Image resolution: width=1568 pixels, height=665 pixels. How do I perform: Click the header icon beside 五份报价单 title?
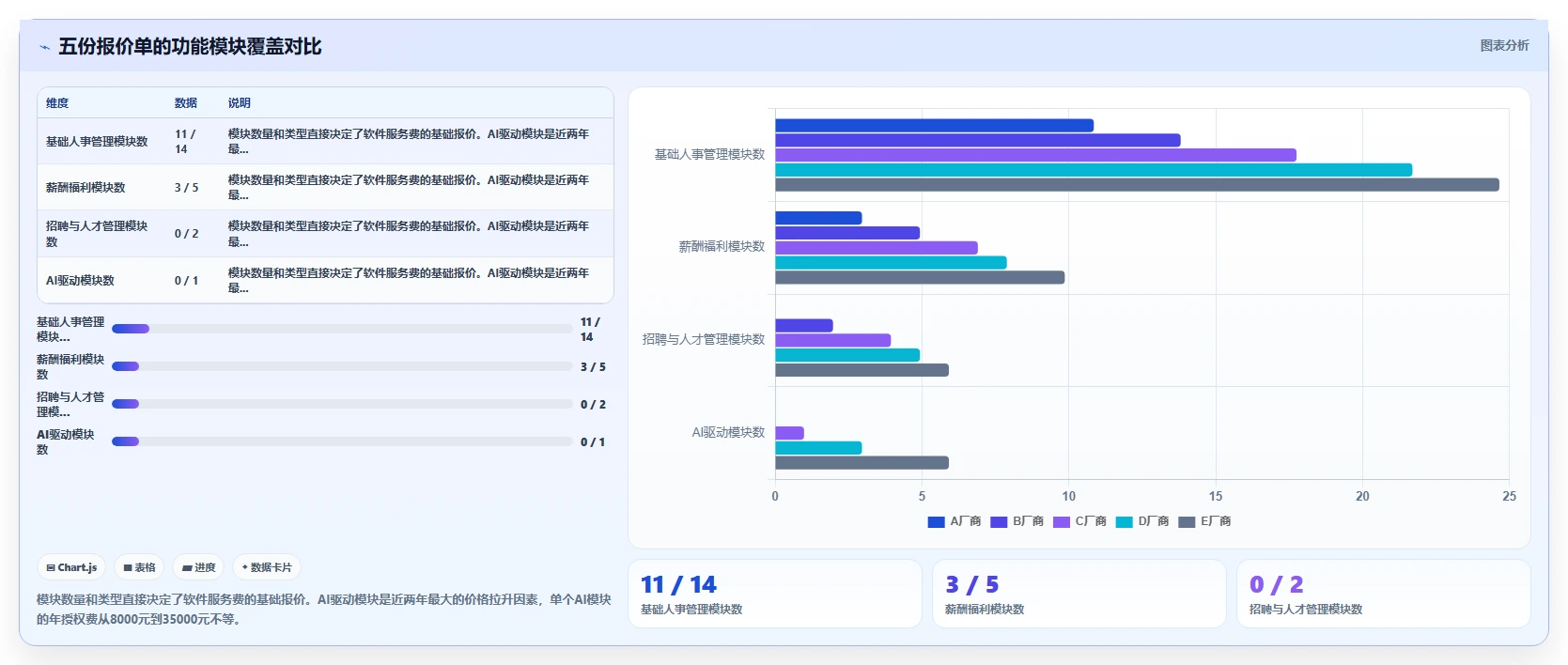[44, 47]
